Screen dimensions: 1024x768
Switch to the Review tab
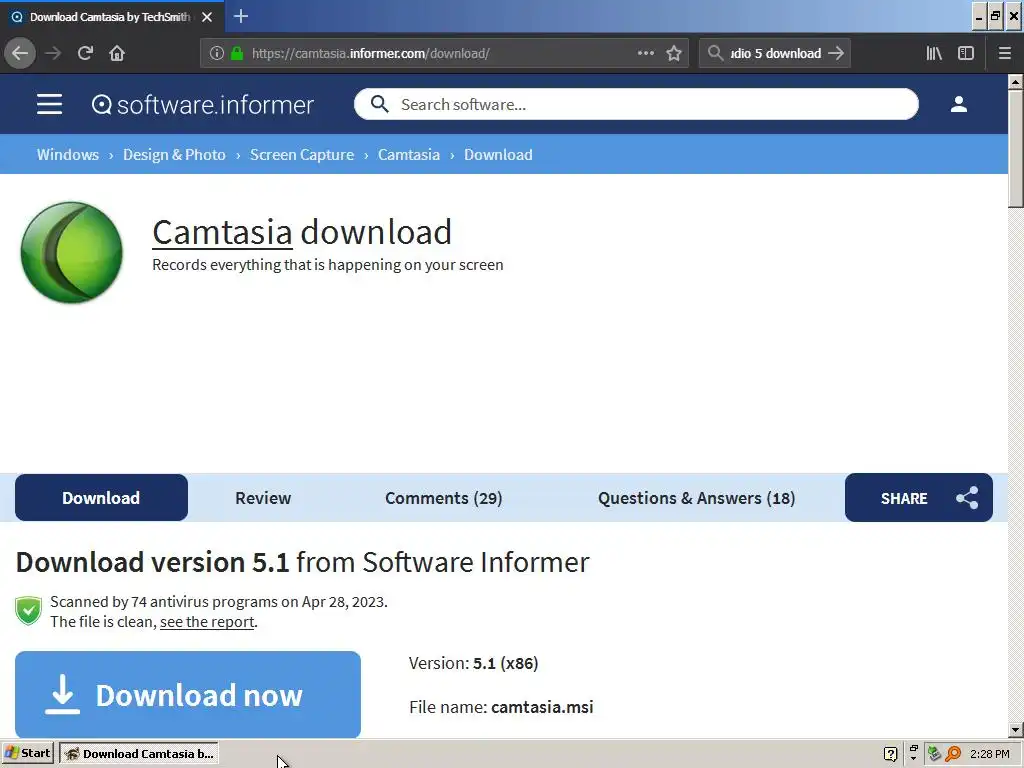263,498
